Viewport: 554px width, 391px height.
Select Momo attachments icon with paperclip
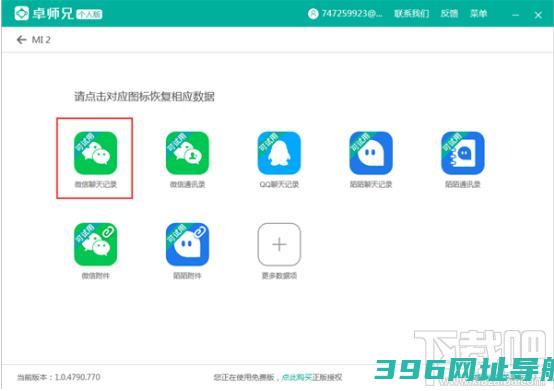coord(187,244)
